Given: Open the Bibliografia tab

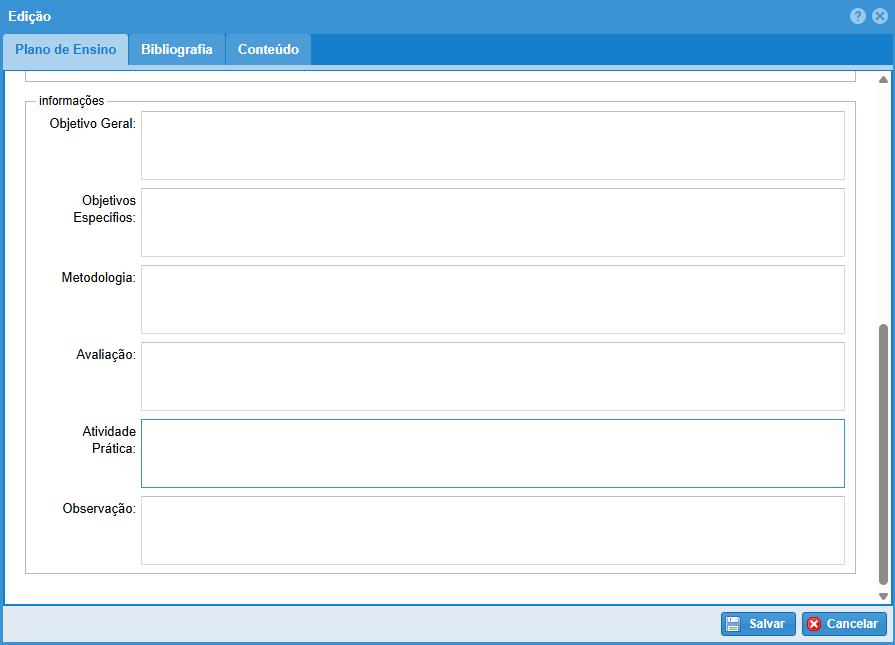Looking at the screenshot, I should click(177, 50).
